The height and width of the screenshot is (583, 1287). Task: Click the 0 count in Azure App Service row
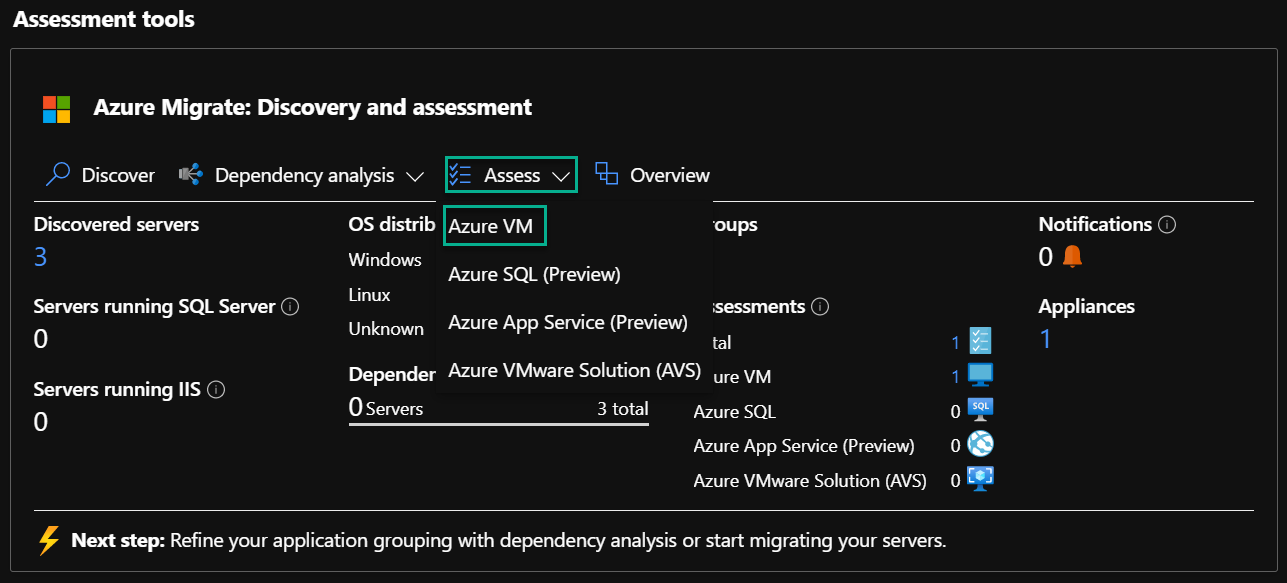click(x=955, y=446)
